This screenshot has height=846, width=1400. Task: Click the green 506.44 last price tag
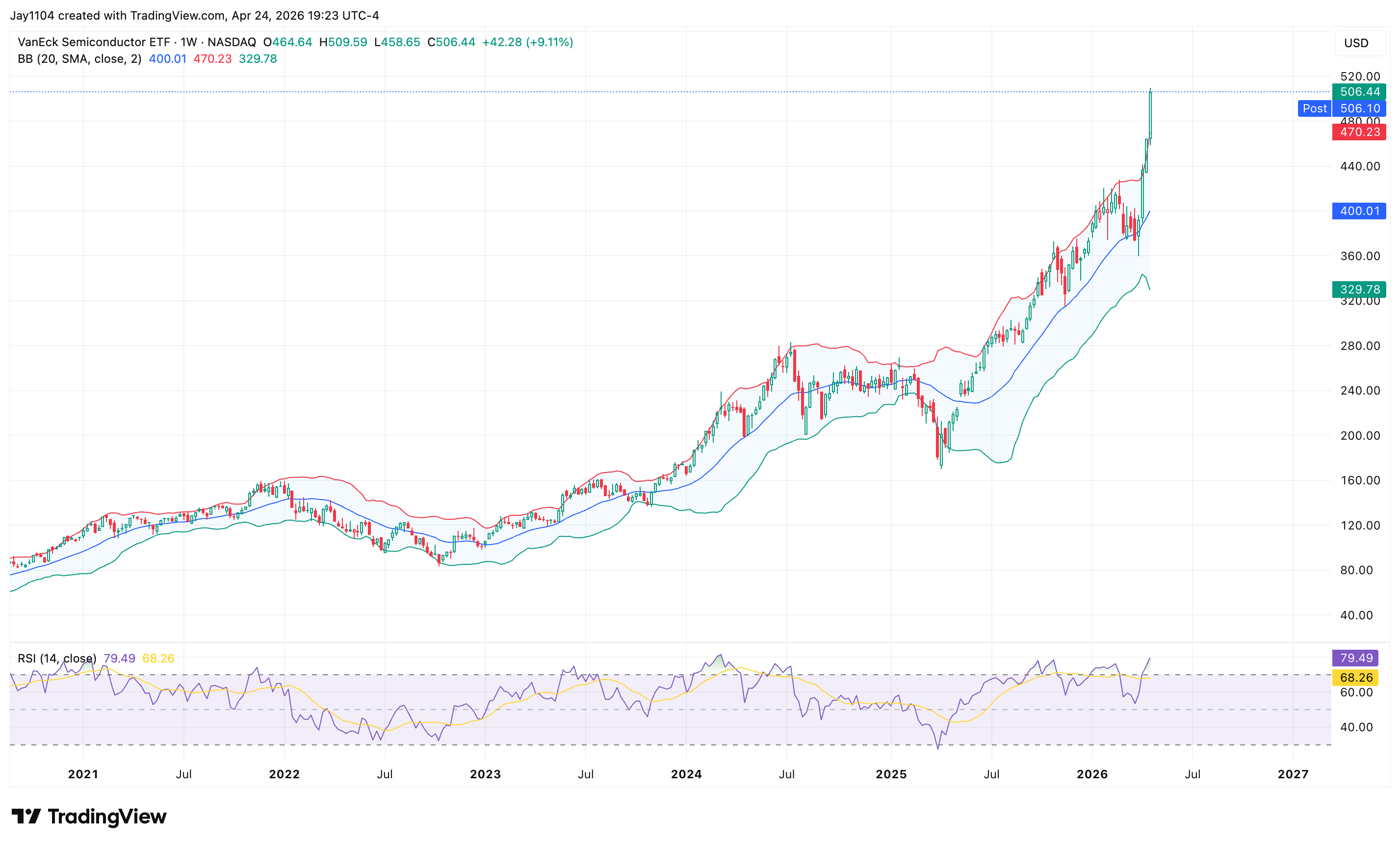pos(1359,92)
